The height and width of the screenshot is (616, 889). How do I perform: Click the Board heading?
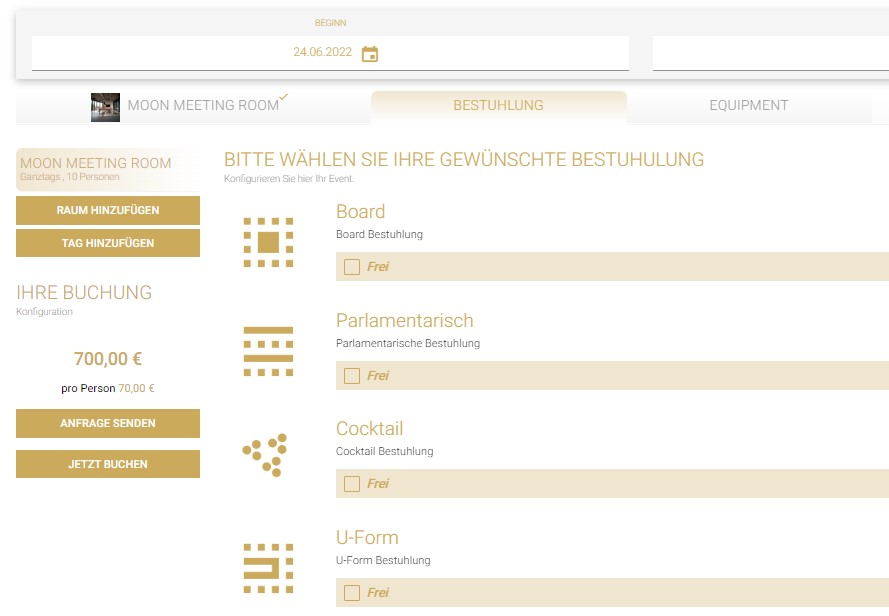[361, 212]
